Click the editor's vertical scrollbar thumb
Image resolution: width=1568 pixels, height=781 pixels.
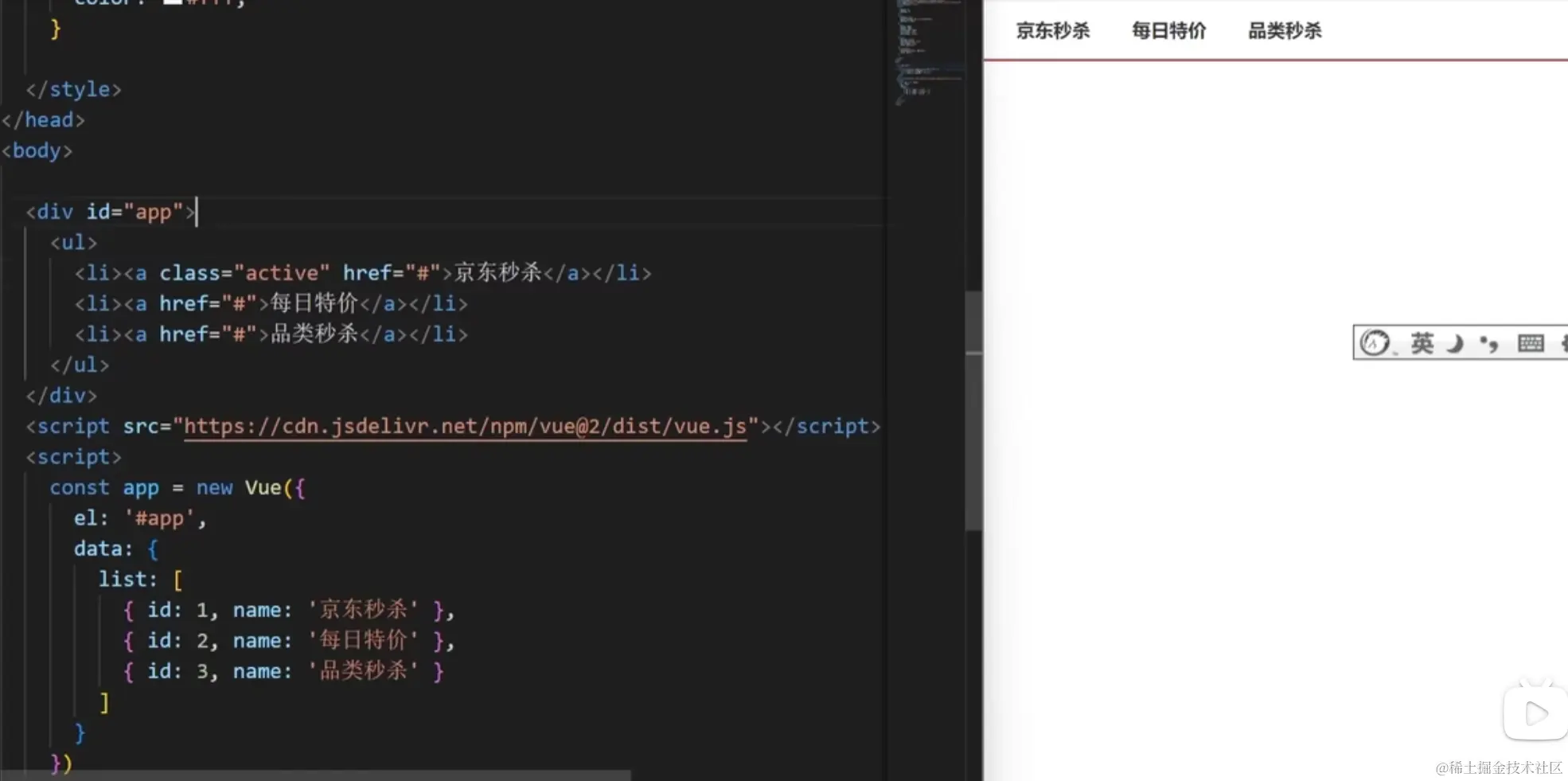coord(973,410)
